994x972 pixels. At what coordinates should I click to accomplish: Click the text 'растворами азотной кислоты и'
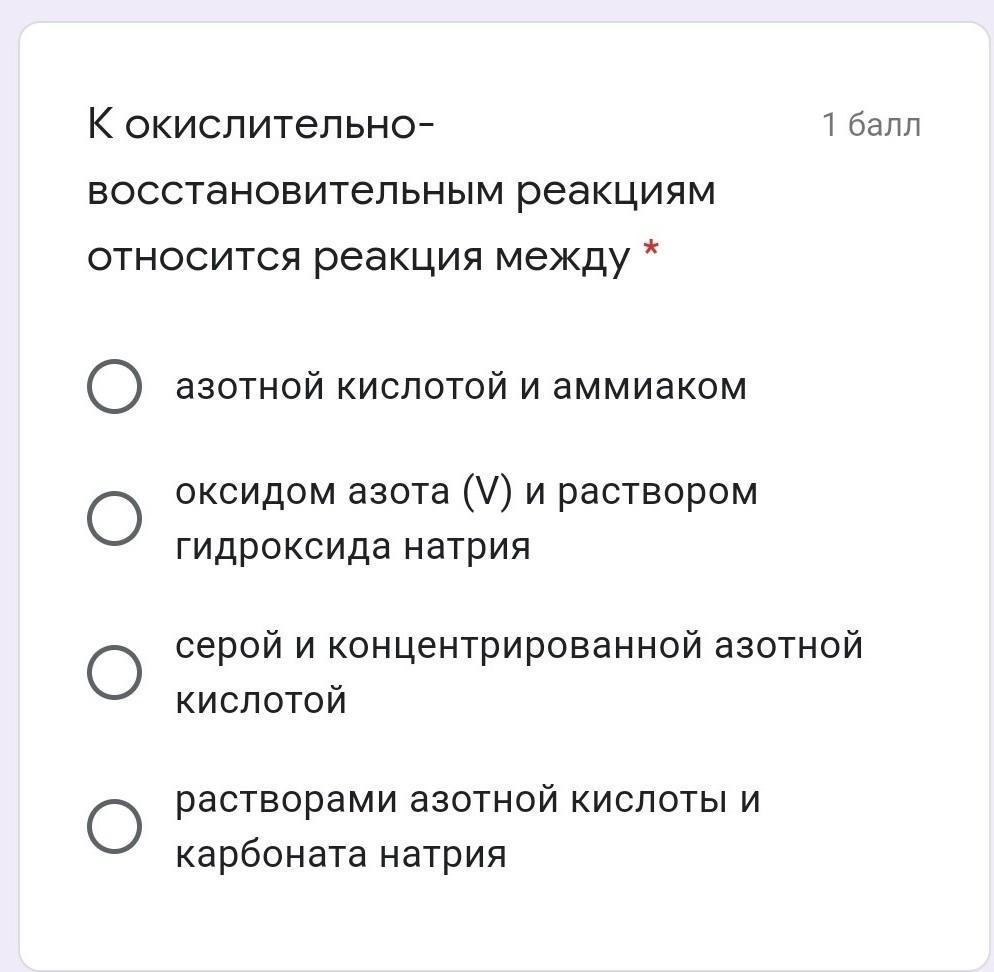467,800
